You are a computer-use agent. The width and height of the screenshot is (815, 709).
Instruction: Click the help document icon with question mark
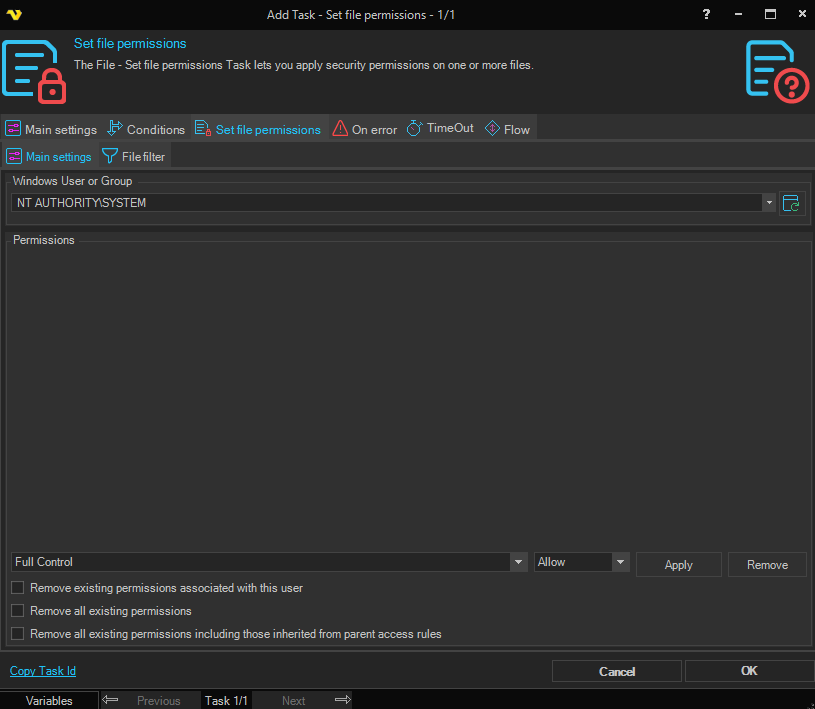(777, 70)
